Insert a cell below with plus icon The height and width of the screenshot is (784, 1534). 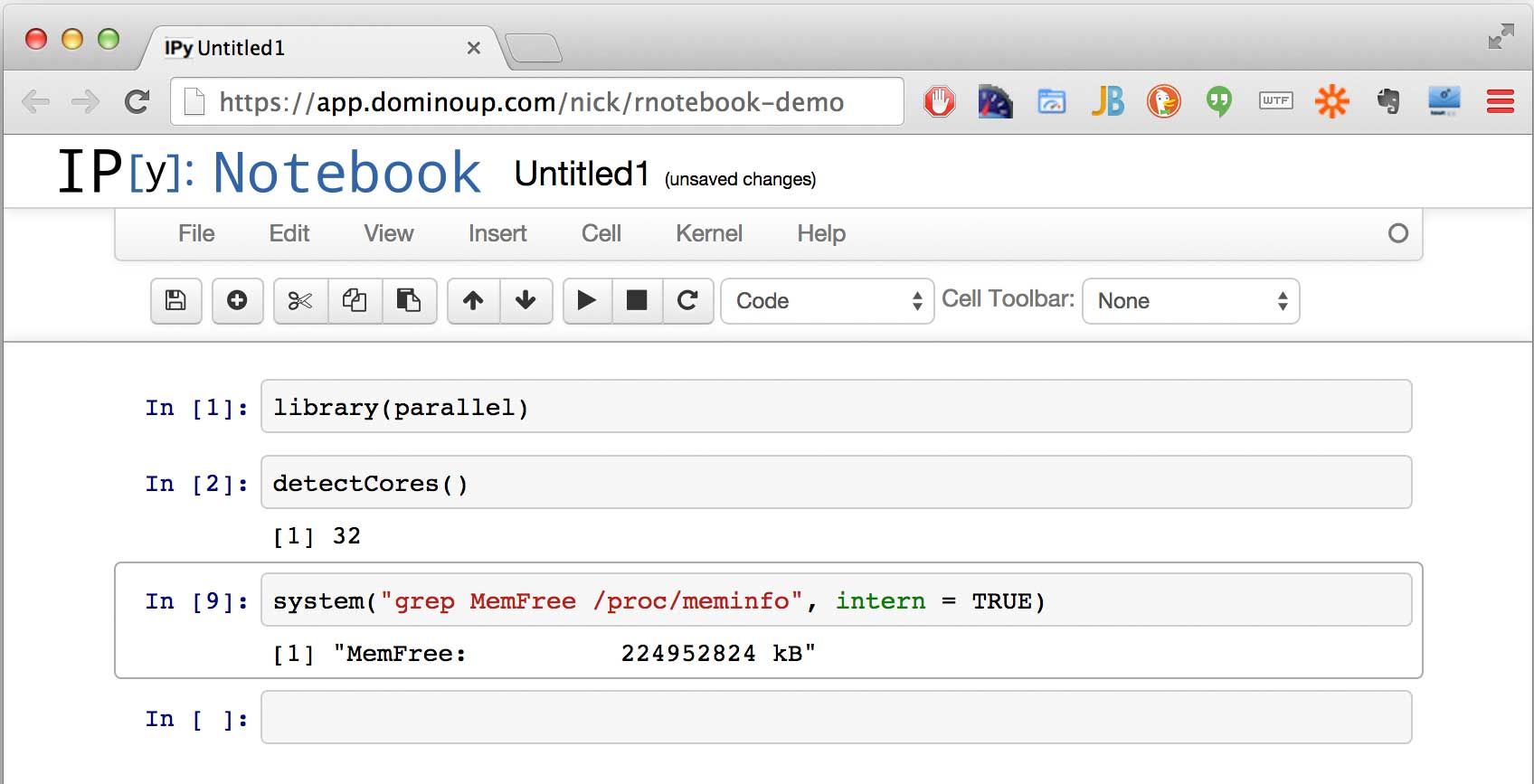(x=237, y=300)
